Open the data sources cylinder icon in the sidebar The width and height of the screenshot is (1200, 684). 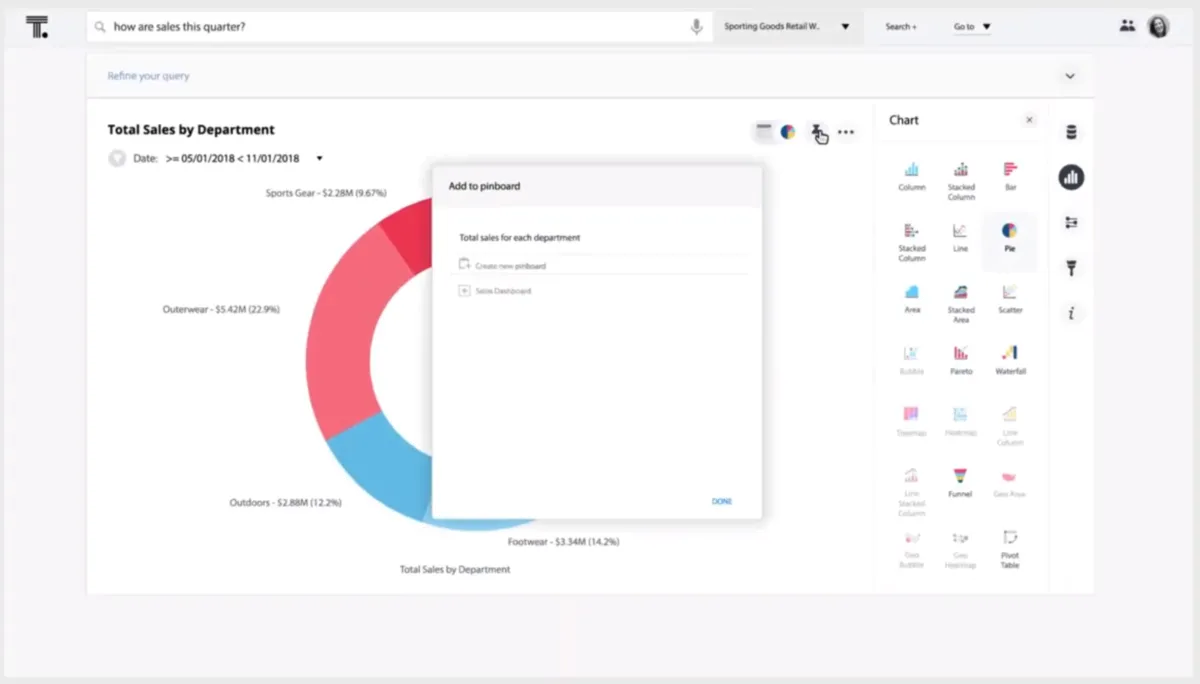click(1071, 132)
